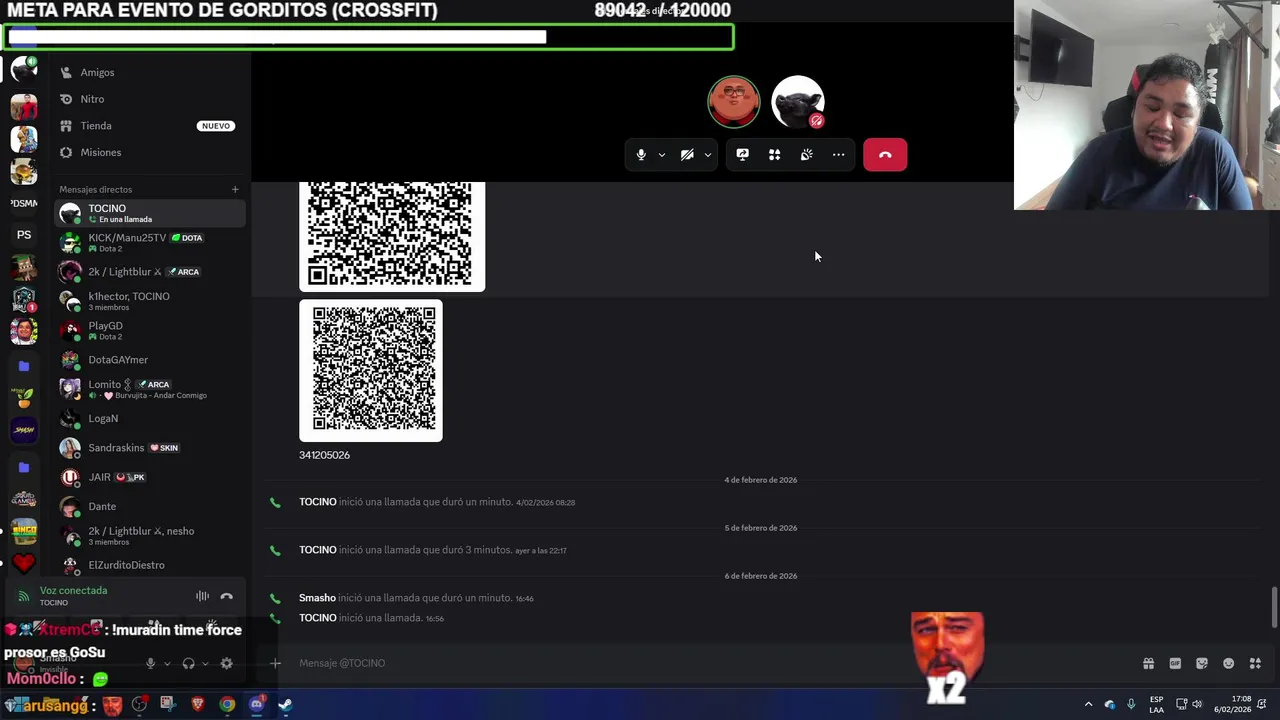The height and width of the screenshot is (720, 1280).
Task: Mute mic in the user panel
Action: 150,663
